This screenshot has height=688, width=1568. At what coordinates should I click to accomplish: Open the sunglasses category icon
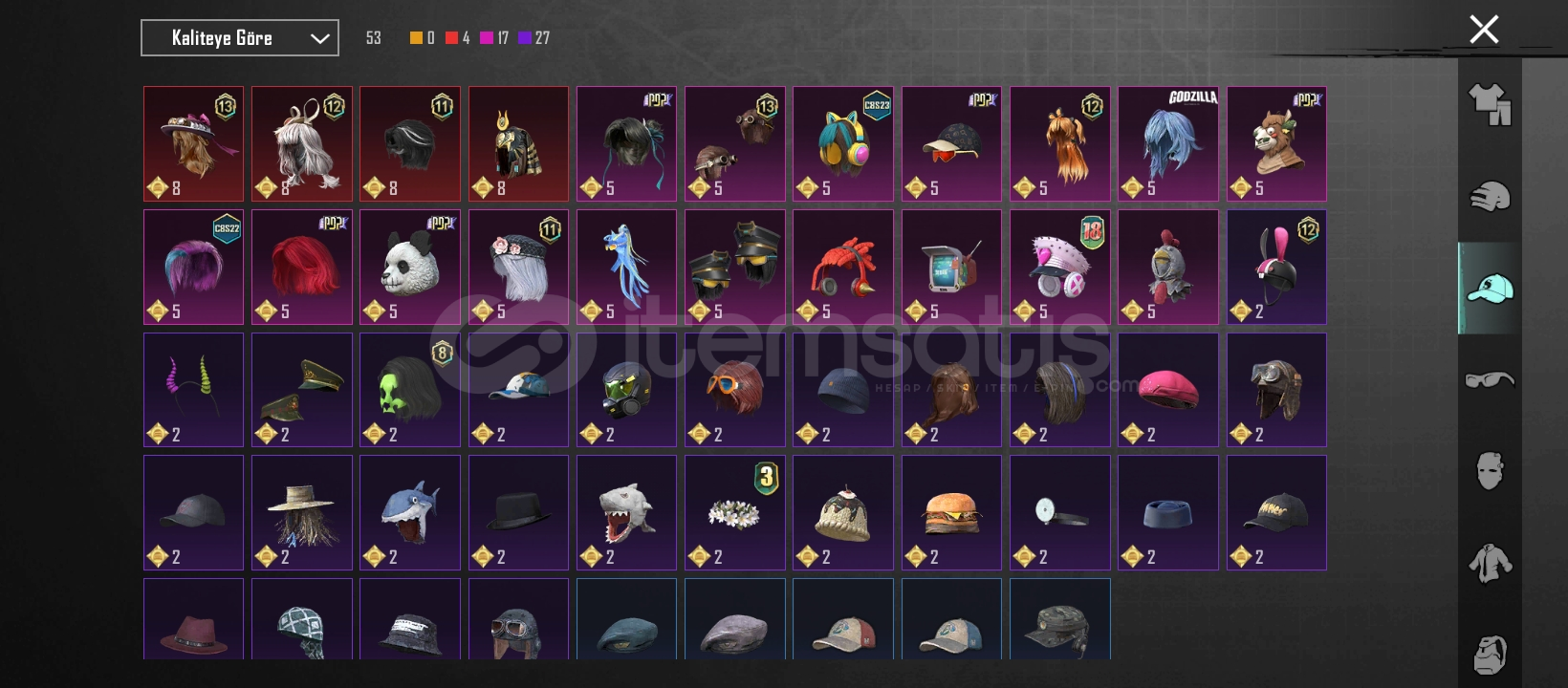(x=1490, y=380)
